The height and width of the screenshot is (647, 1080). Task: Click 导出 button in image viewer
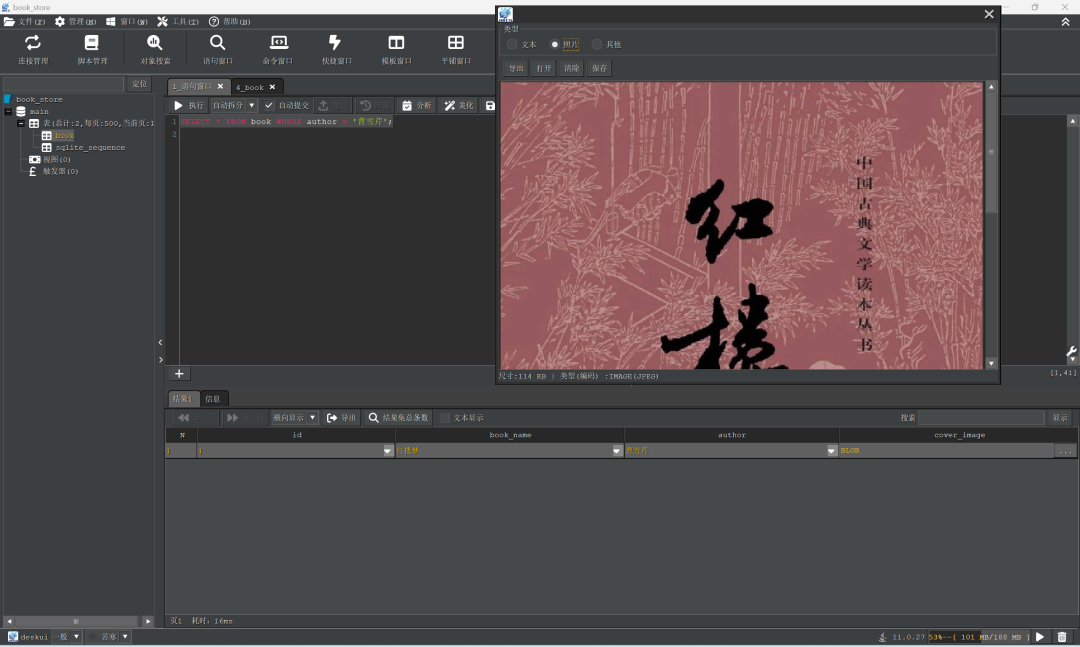pos(515,69)
